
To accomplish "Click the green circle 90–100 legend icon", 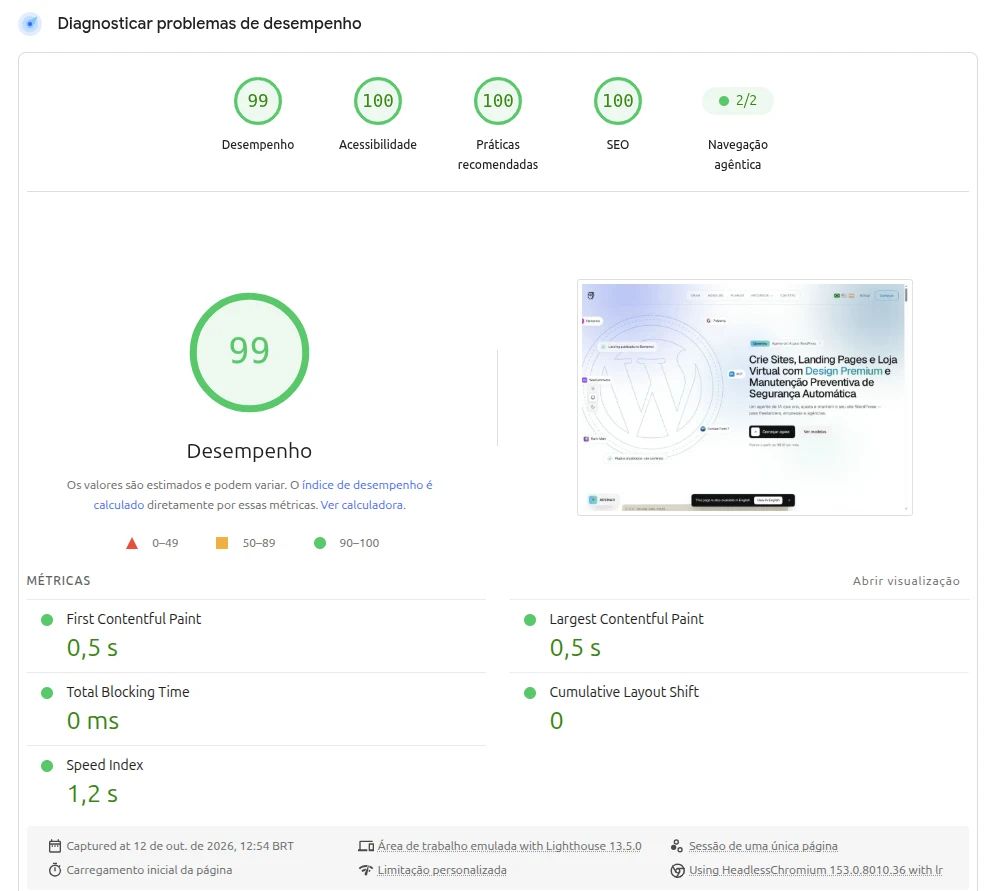I will 320,543.
